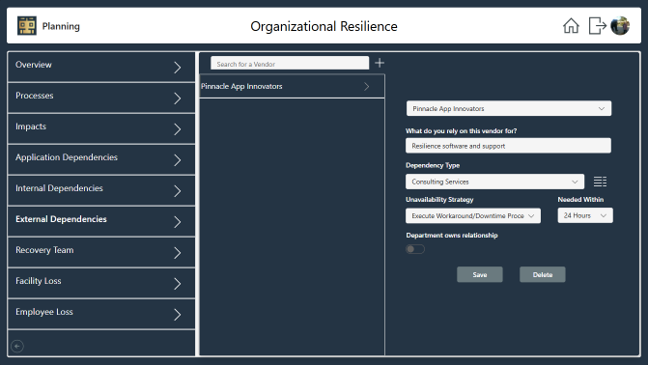Click the Overview chevron arrow

pos(177,67)
